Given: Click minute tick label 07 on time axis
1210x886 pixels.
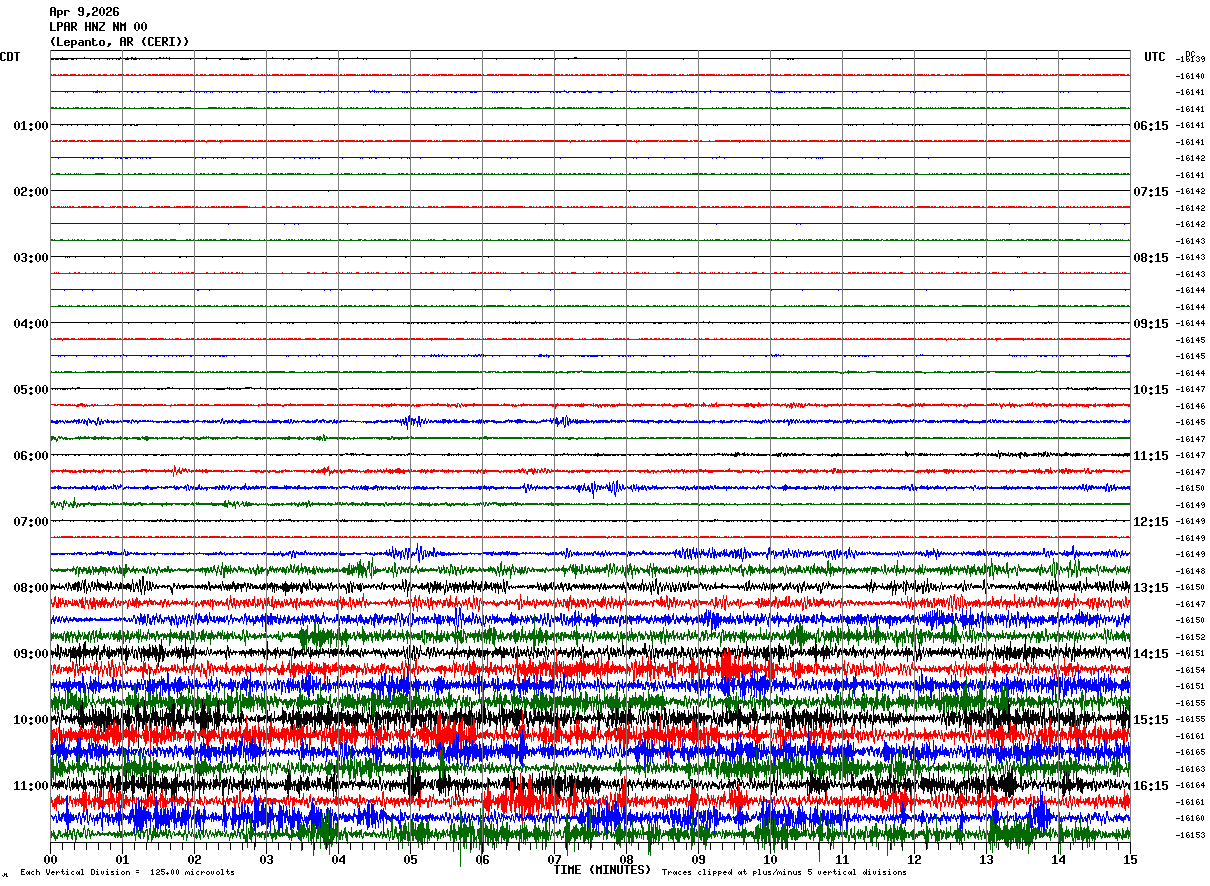Looking at the screenshot, I should (555, 859).
